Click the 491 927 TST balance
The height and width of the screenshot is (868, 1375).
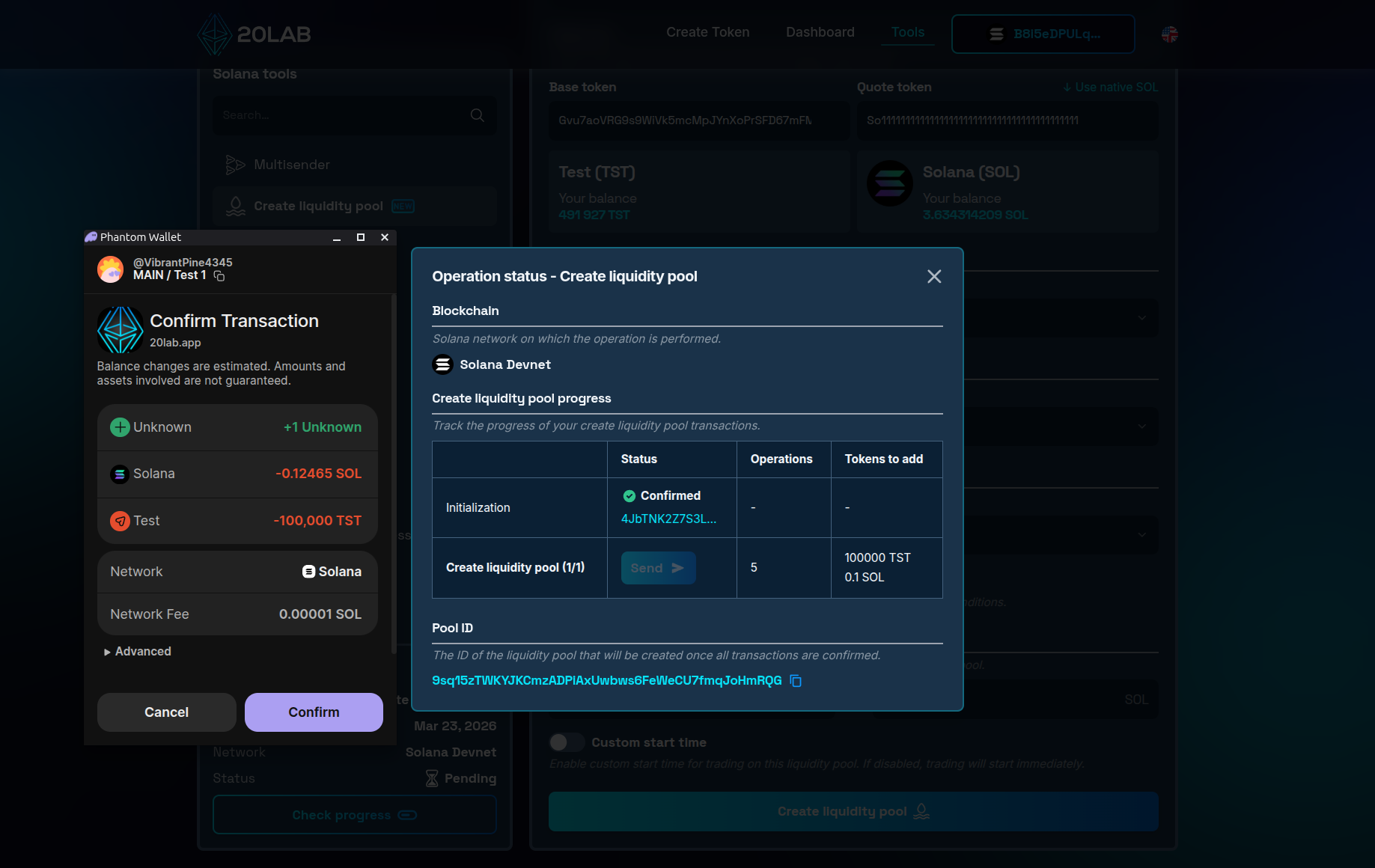[594, 216]
